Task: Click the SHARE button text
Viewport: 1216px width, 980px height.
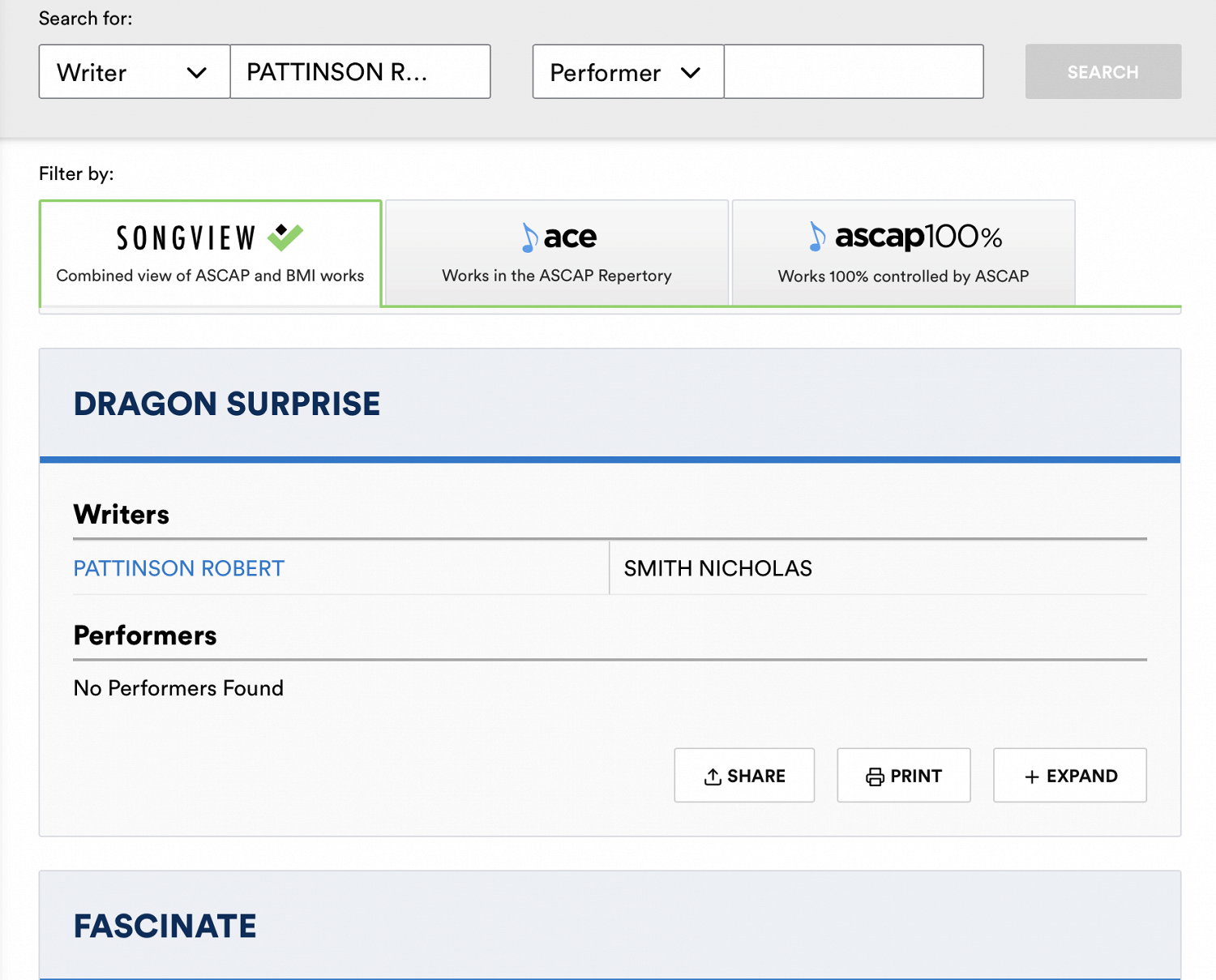Action: [x=756, y=777]
